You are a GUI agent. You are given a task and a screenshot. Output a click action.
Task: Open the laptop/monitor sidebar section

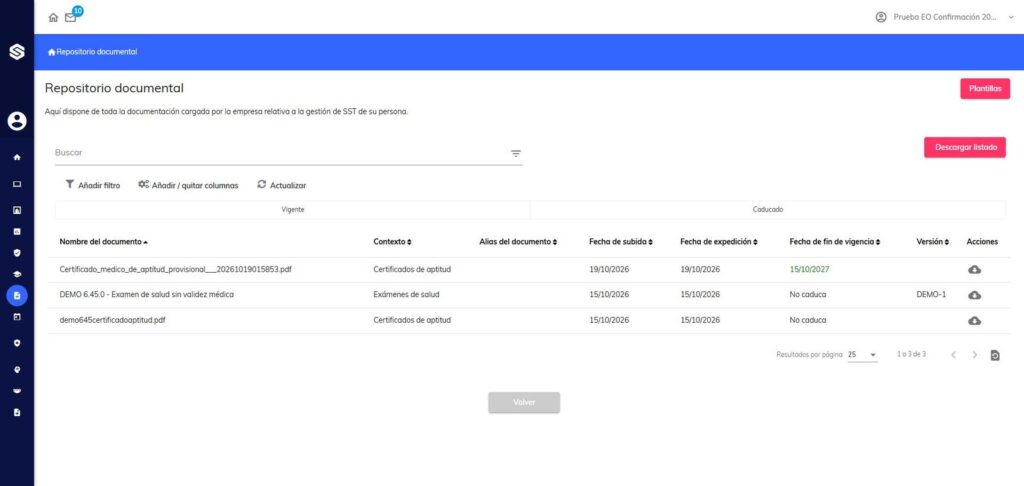17,184
